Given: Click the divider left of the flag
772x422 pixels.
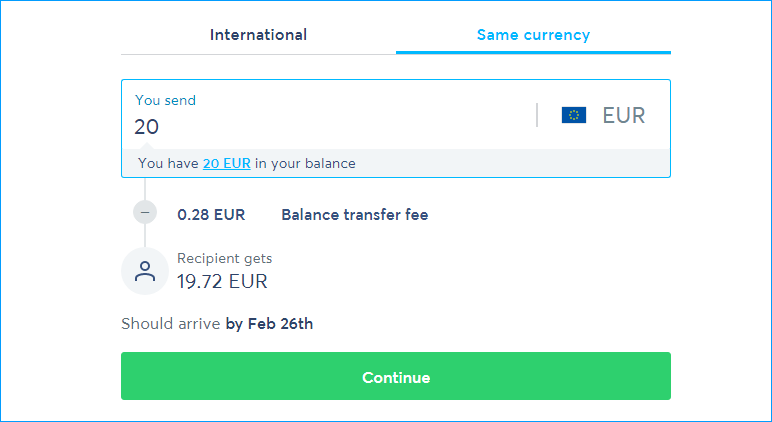Looking at the screenshot, I should point(537,115).
